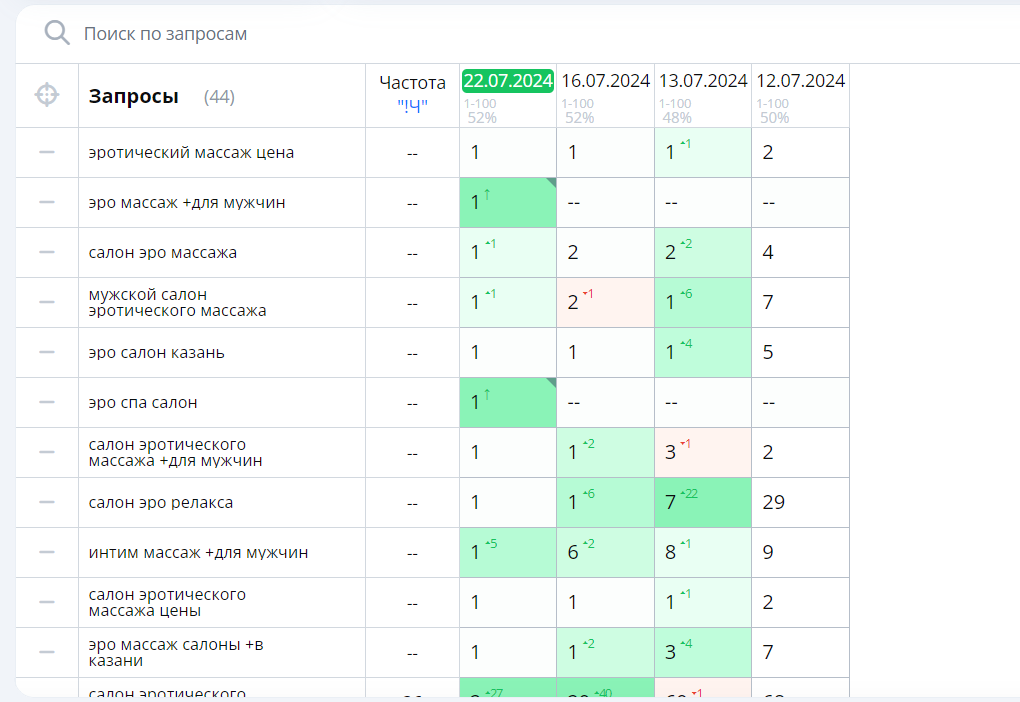Select the 13.07.2024 date column header
This screenshot has height=702, width=1020.
pyautogui.click(x=703, y=81)
